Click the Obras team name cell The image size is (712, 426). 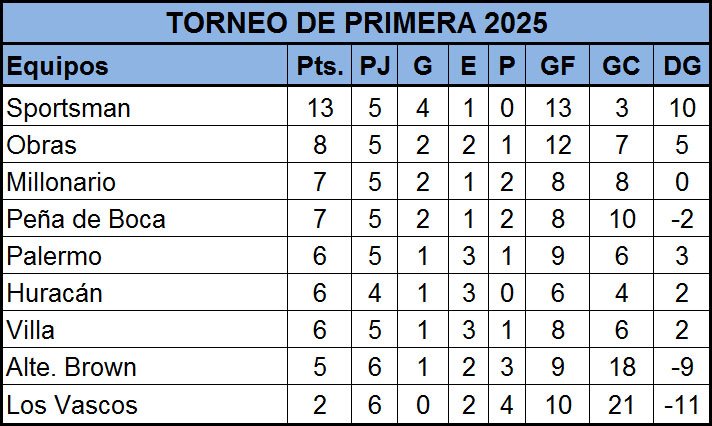(x=145, y=145)
